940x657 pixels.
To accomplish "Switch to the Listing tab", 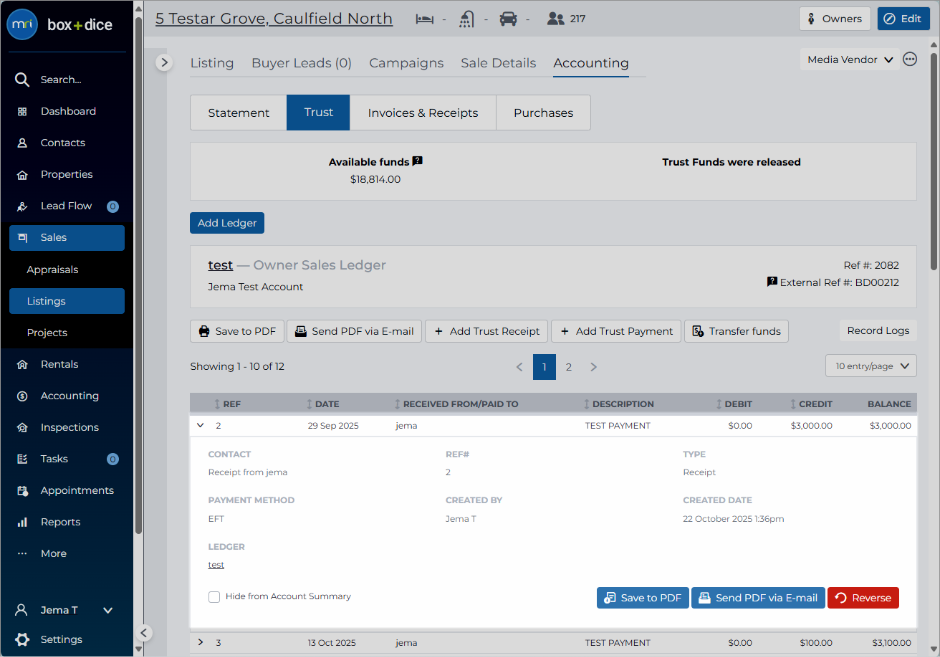I will pos(212,63).
